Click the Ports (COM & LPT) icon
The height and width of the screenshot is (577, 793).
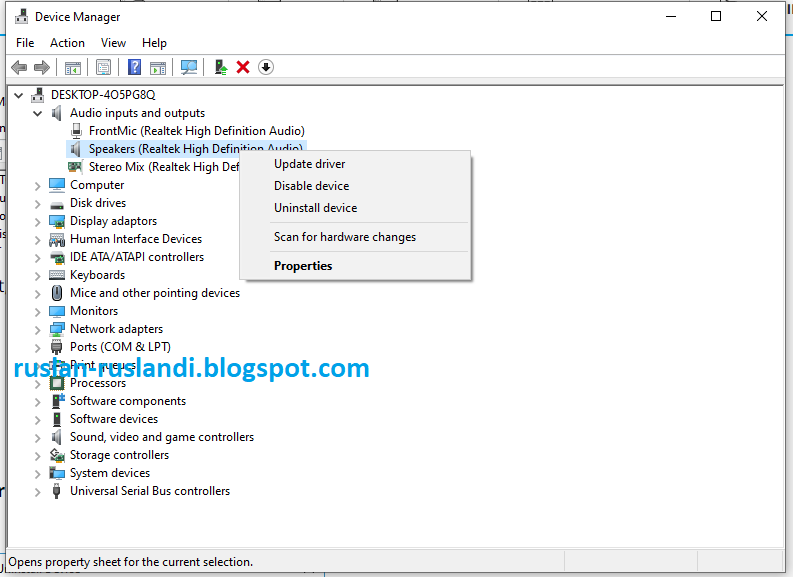(57, 347)
